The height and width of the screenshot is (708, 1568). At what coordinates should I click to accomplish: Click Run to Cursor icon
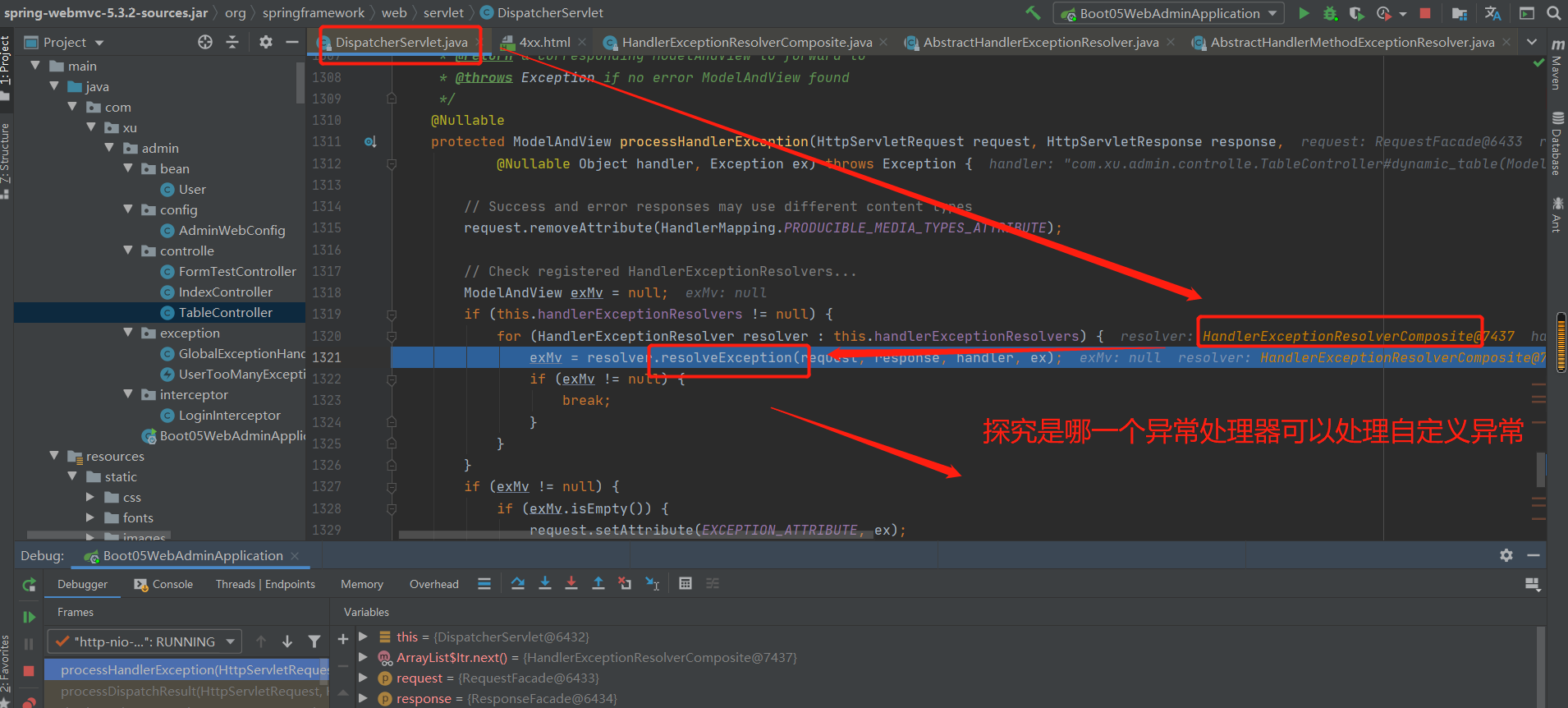[653, 583]
